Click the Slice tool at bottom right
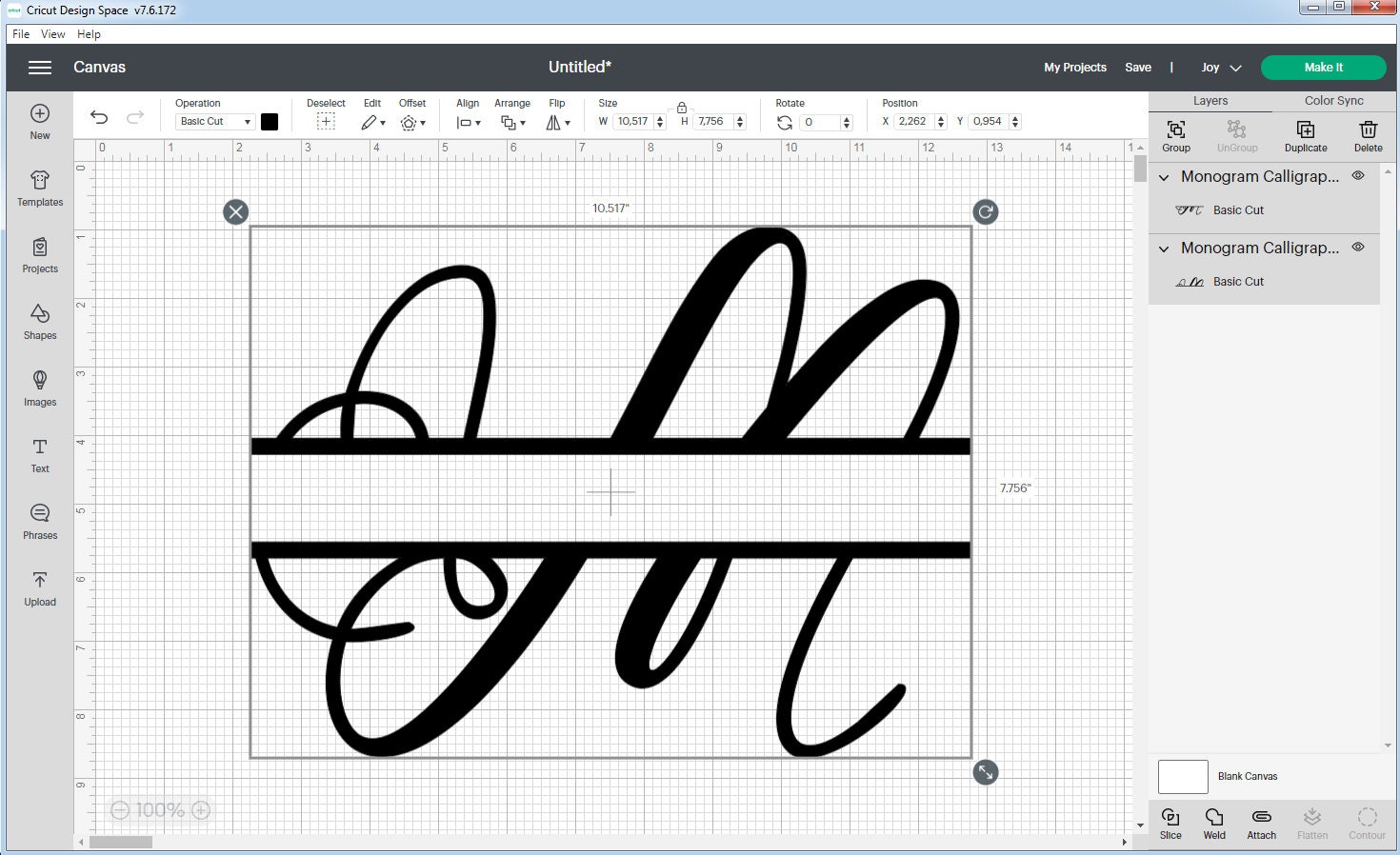Viewport: 1400px width, 855px height. click(1170, 822)
